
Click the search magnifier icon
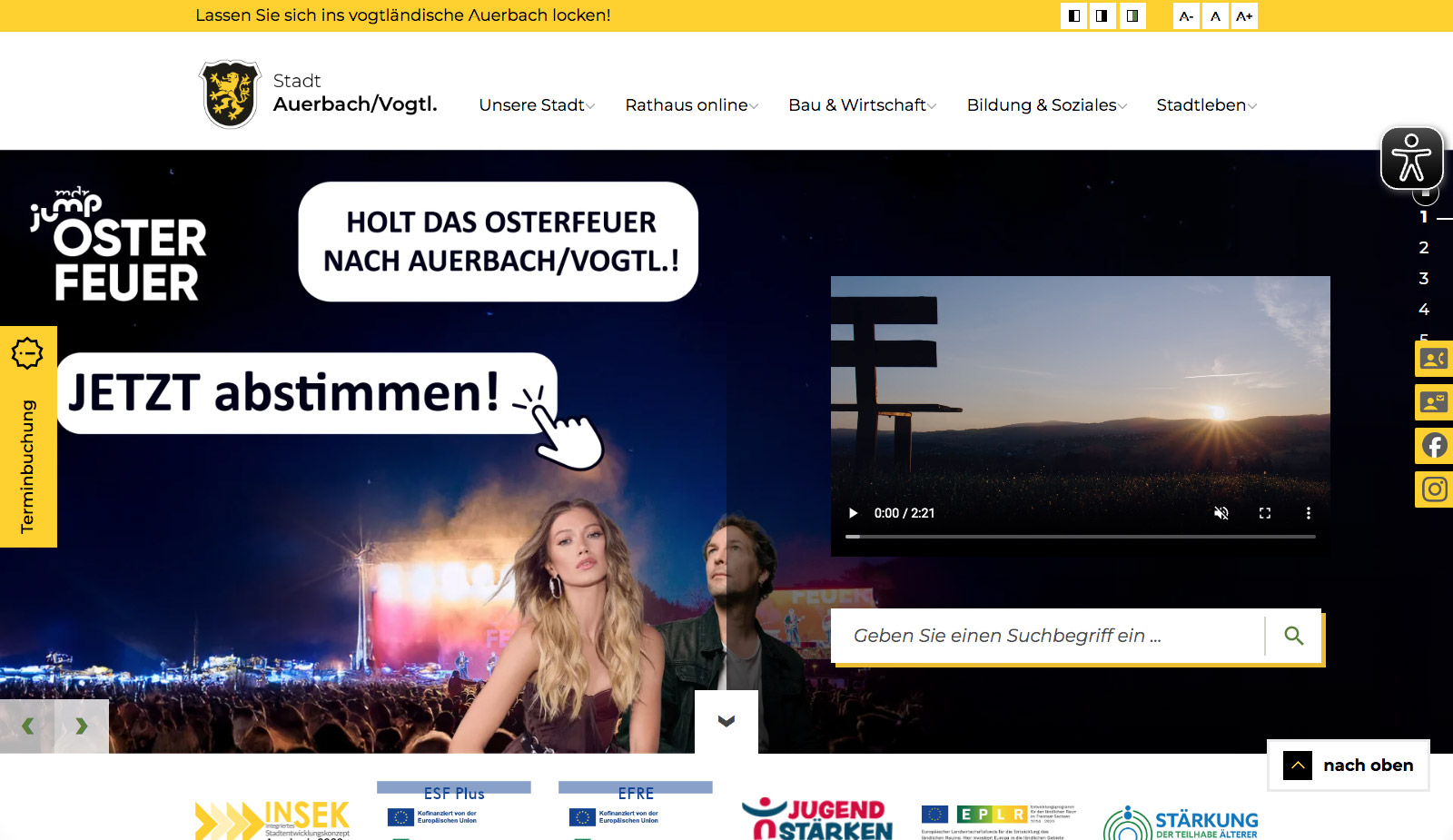[x=1293, y=636]
